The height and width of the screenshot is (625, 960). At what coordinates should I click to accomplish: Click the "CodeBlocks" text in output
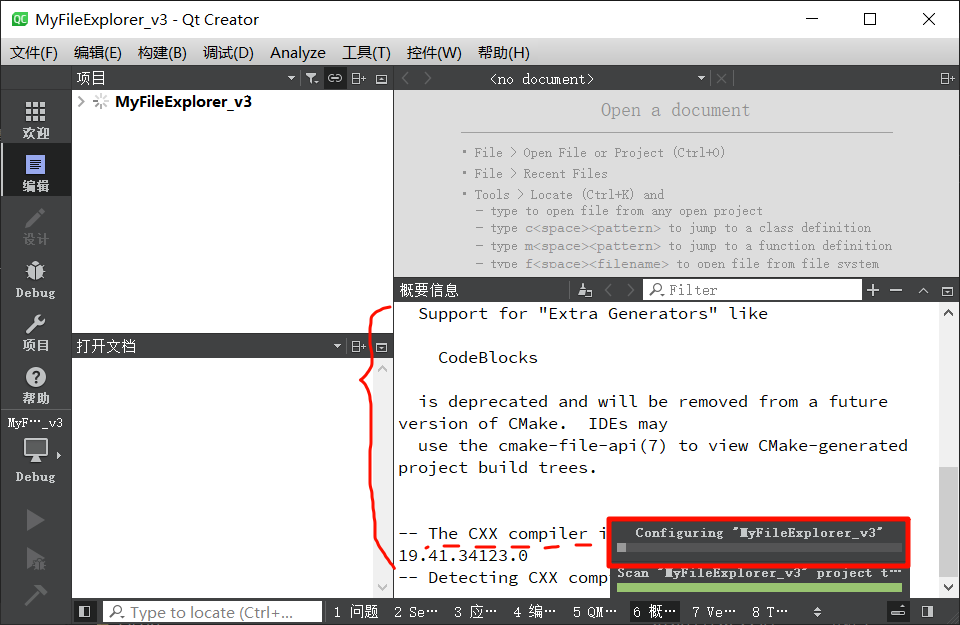pos(488,357)
